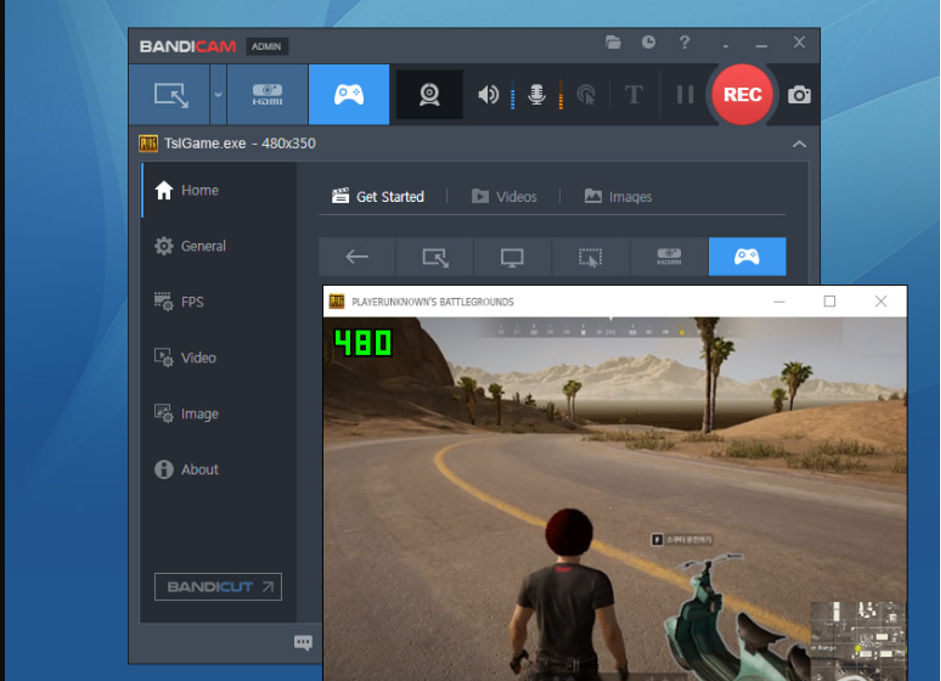Adjust microphone volume level bar
941x681 pixels.
(x=561, y=95)
